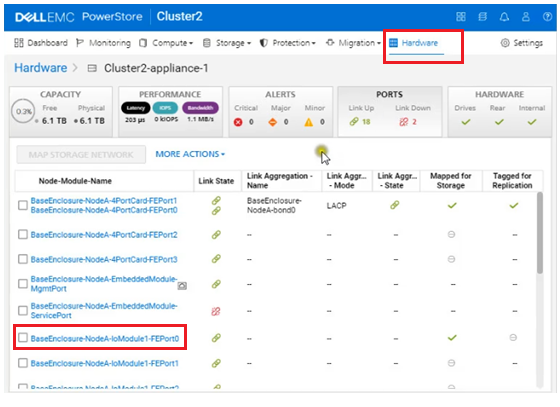This screenshot has height=407, width=560.
Task: Check the IoModule1-FEPort0 row checkbox
Action: pyautogui.click(x=23, y=338)
